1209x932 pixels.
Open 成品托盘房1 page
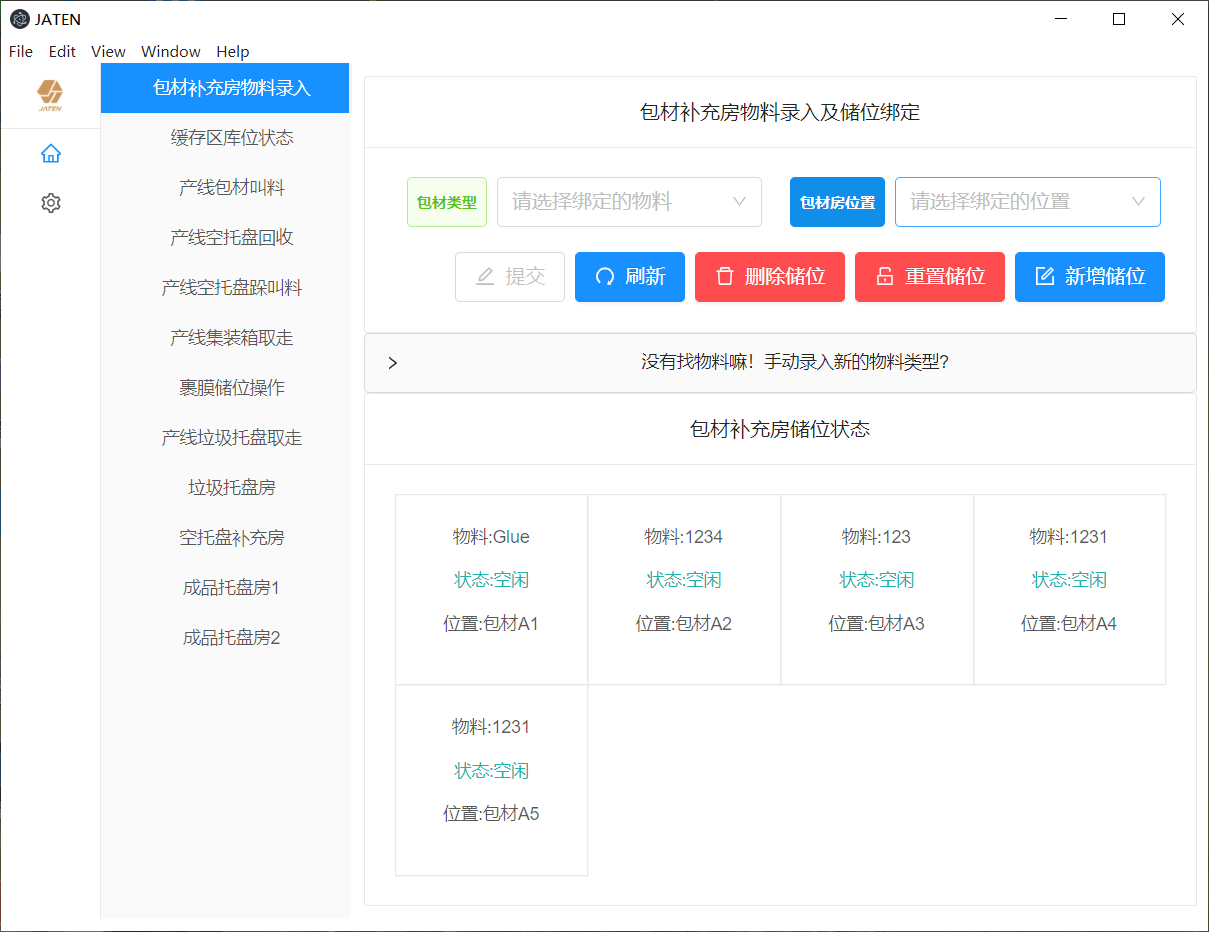click(225, 588)
